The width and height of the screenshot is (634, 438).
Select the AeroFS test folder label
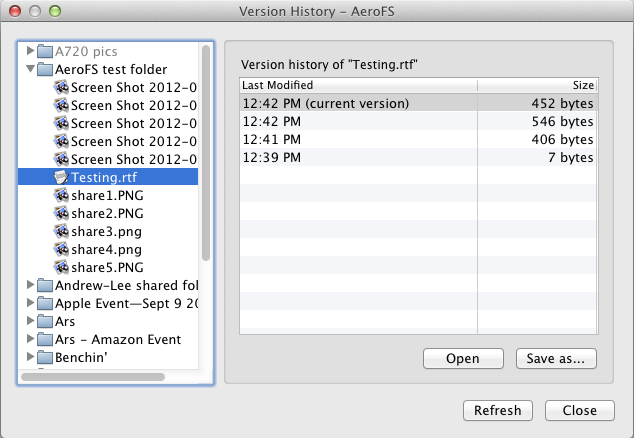click(x=111, y=69)
